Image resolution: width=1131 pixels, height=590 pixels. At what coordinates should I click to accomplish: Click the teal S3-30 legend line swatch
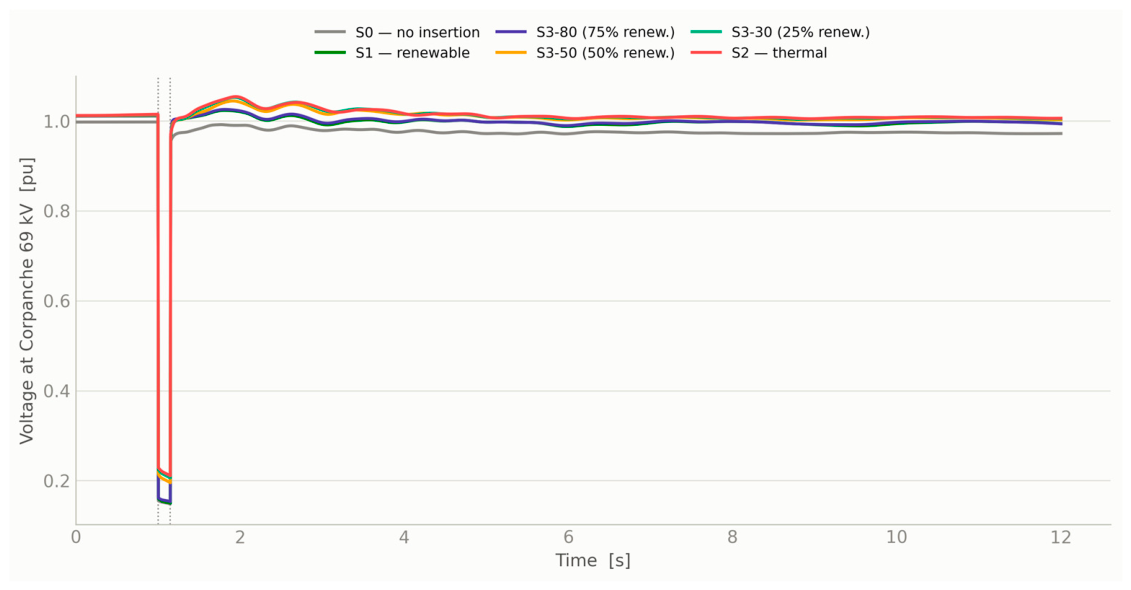pos(706,32)
